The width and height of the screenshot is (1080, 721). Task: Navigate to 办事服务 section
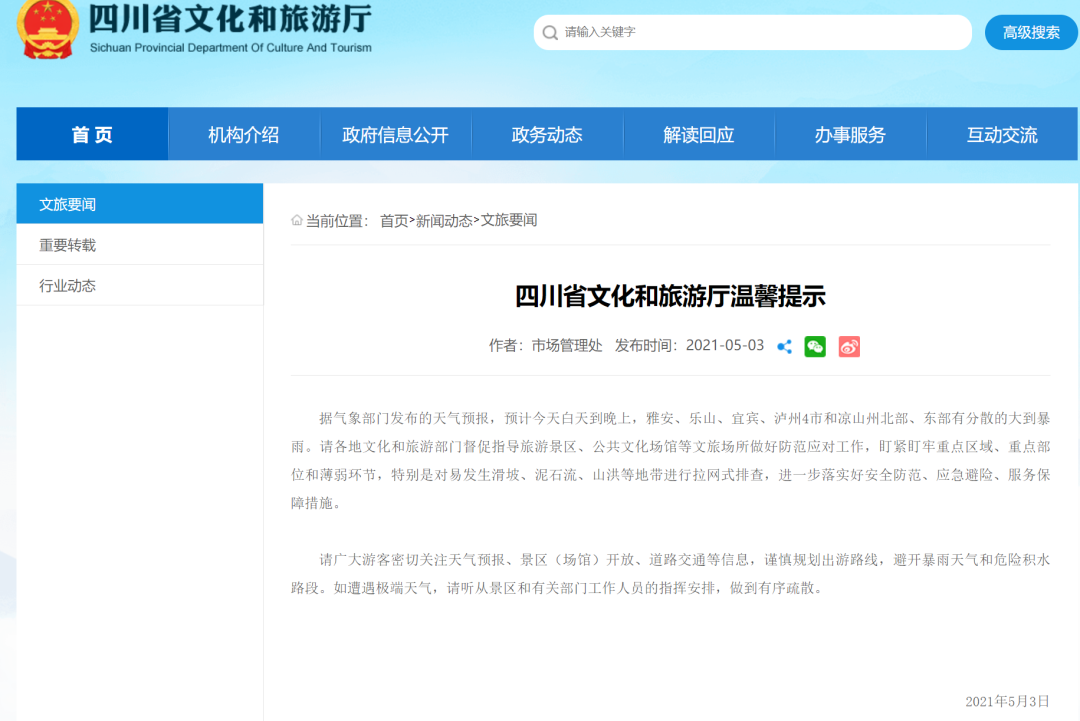[850, 134]
